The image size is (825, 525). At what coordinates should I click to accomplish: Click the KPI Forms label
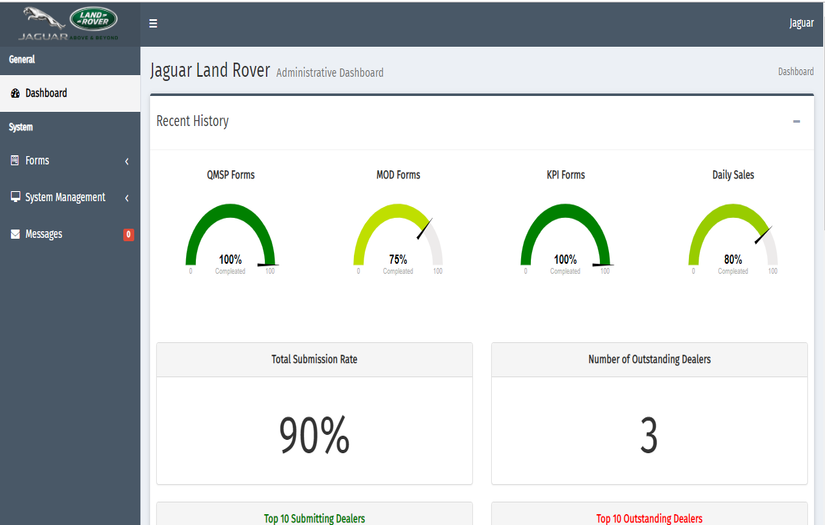click(566, 175)
